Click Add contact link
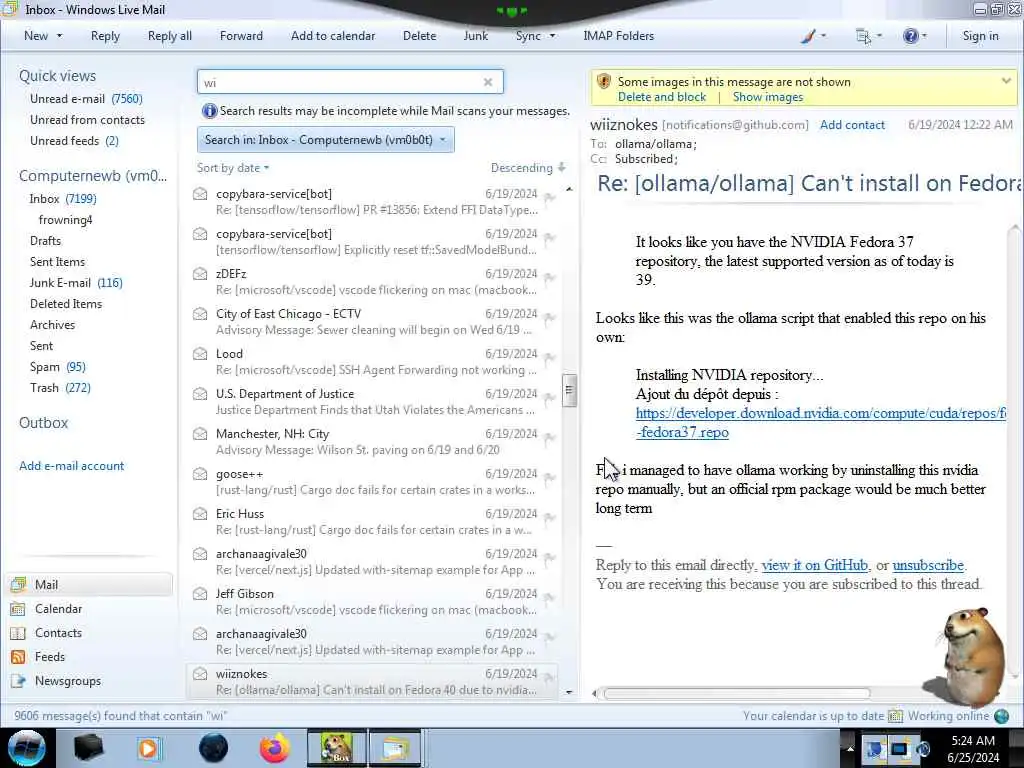 852,125
